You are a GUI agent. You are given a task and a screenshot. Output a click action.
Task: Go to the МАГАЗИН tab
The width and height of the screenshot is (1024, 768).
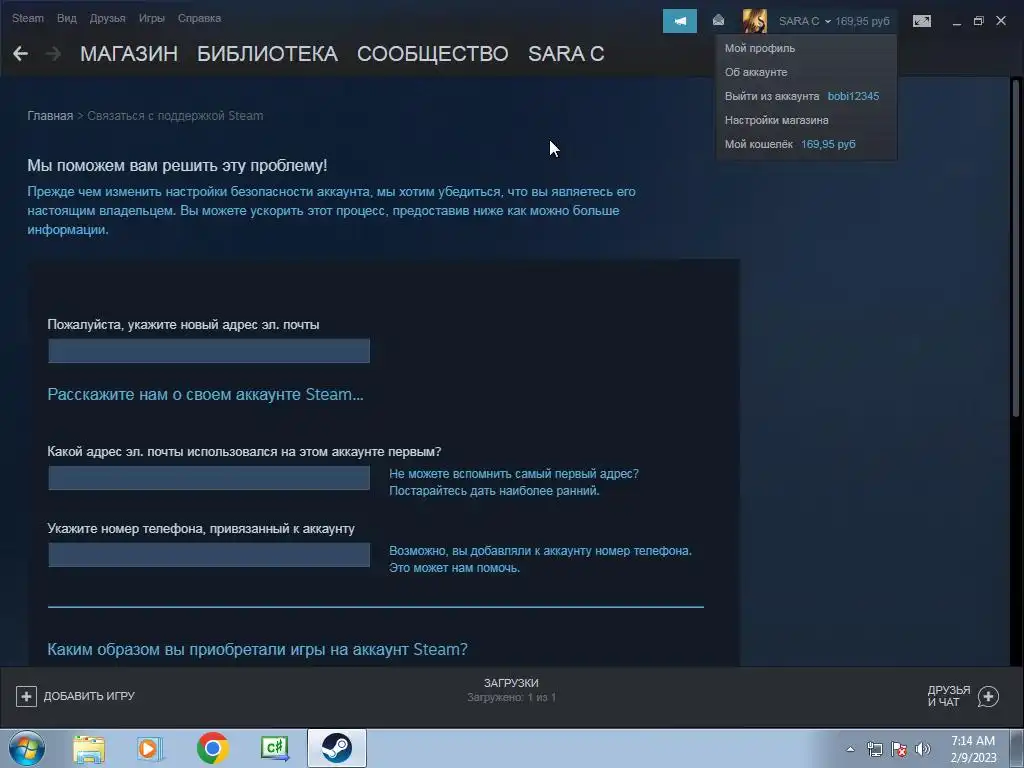click(x=129, y=54)
